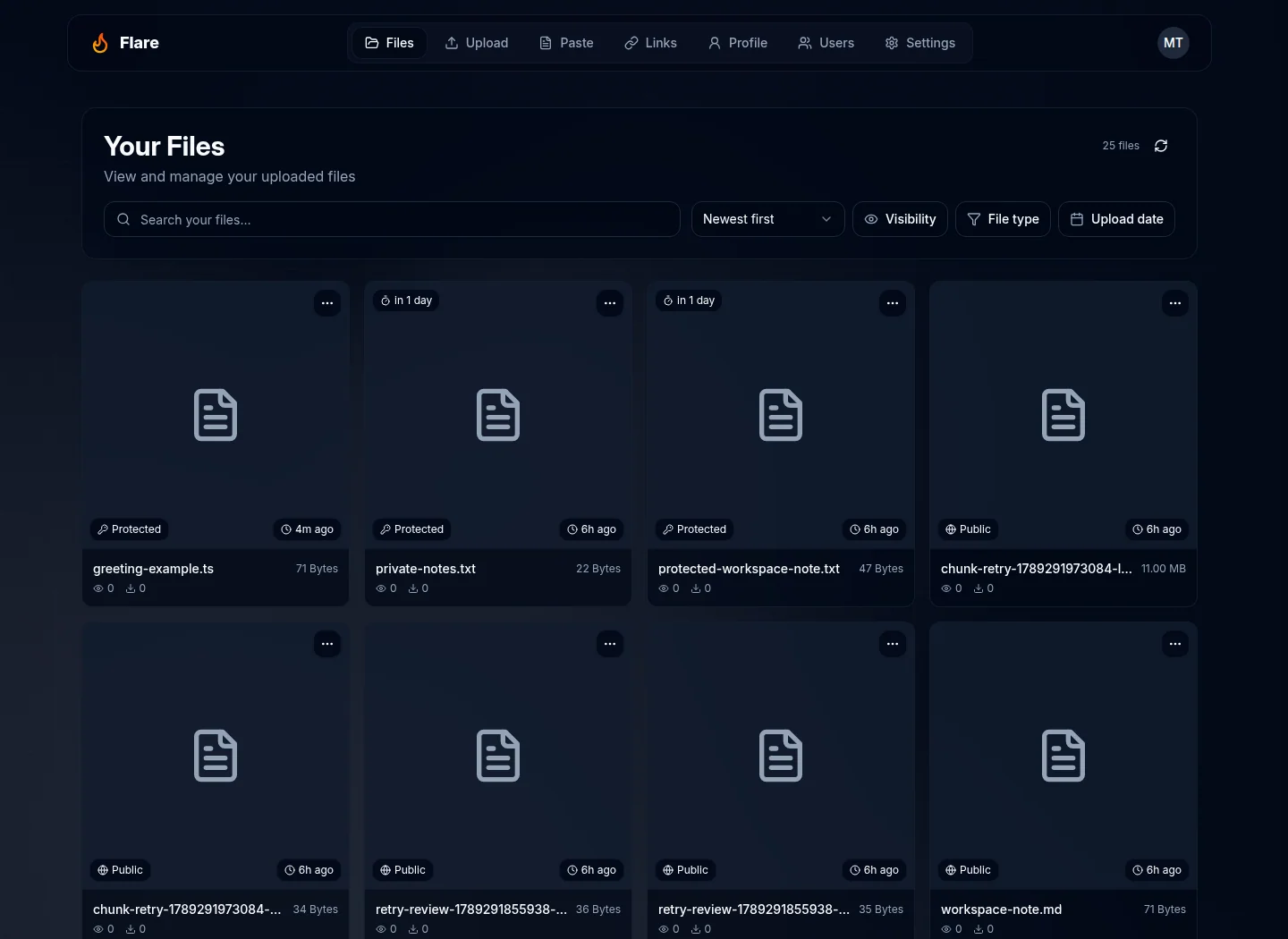
Task: Click the download count icon on protected-workspace-note.txt
Action: click(696, 588)
